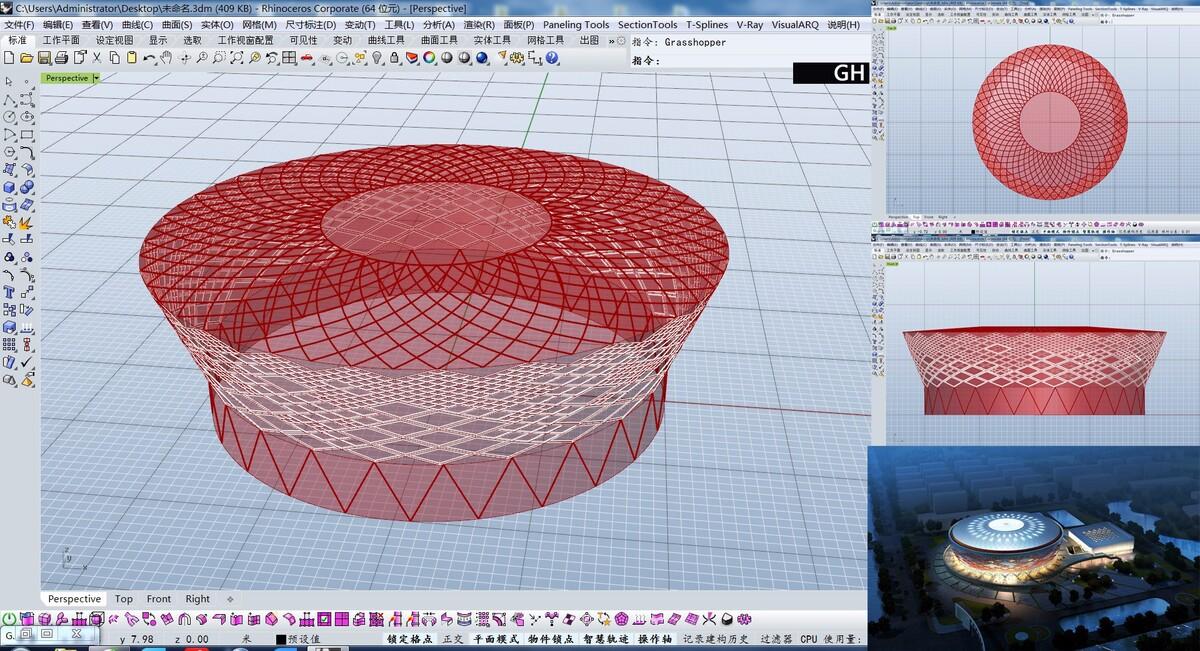The height and width of the screenshot is (651, 1200).
Task: Open the V-Ray menu
Action: pyautogui.click(x=750, y=25)
